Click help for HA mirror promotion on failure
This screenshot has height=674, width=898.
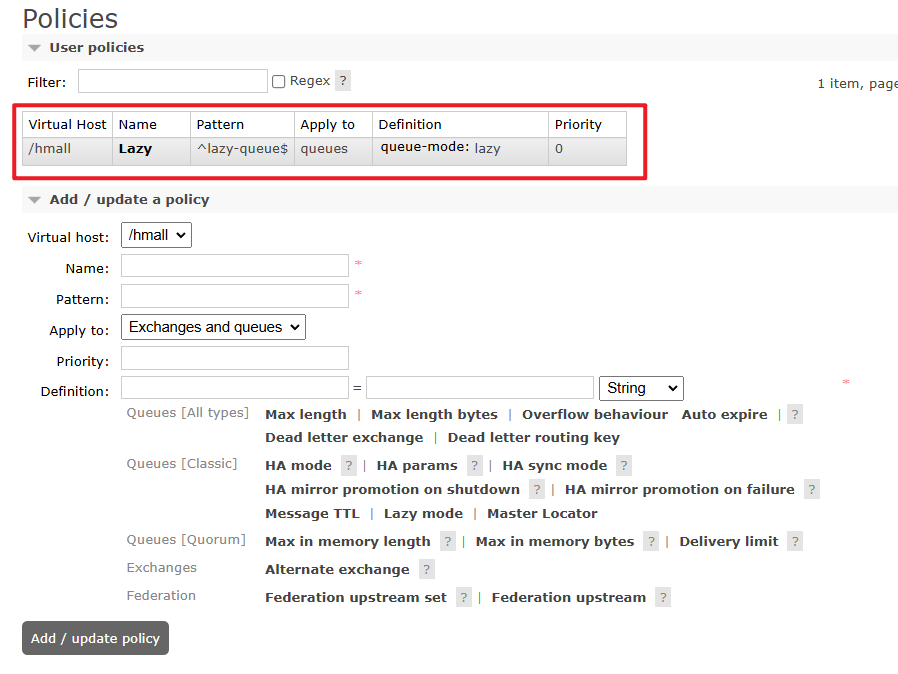(812, 490)
